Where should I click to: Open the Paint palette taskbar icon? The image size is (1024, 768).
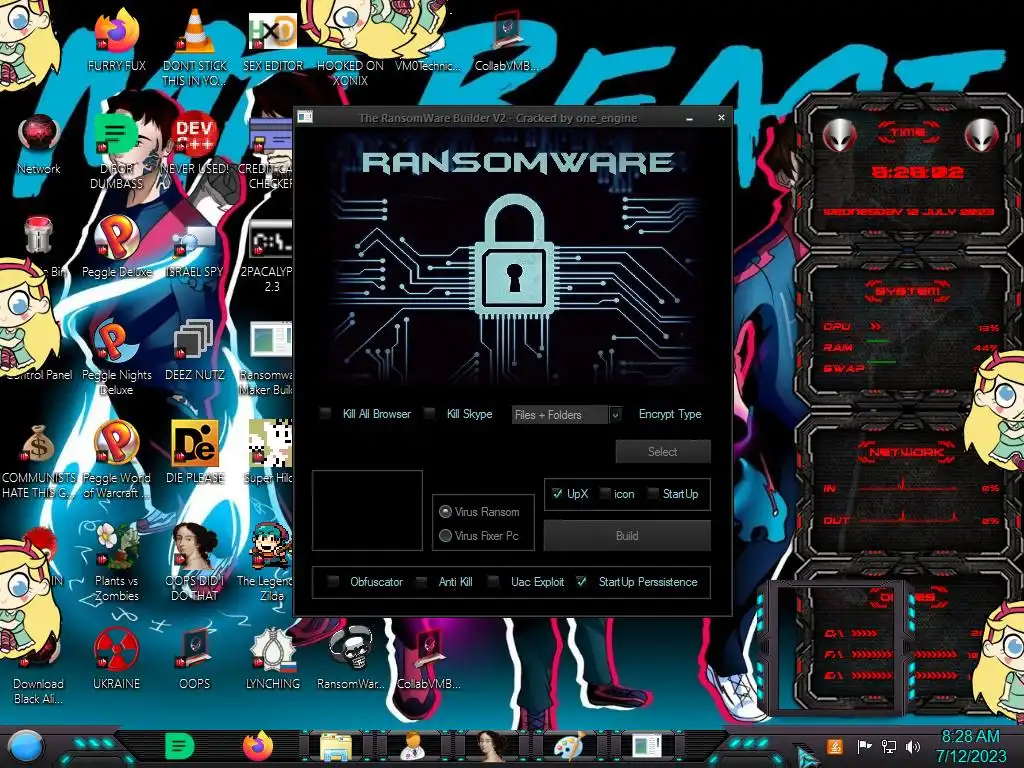pos(569,747)
